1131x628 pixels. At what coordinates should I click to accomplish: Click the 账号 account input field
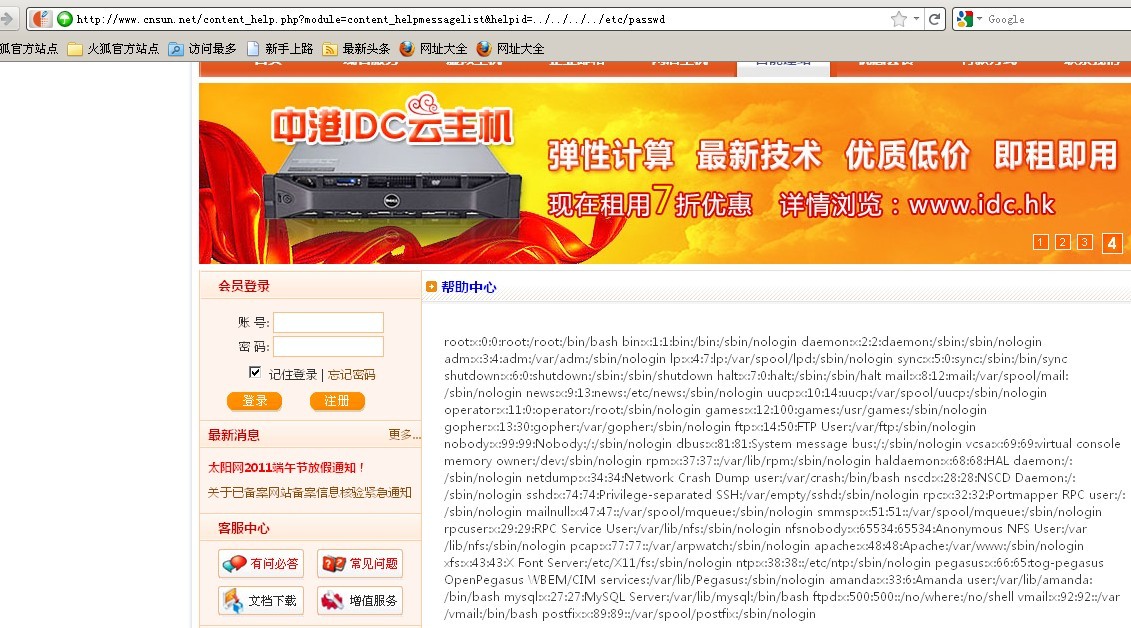pyautogui.click(x=328, y=322)
